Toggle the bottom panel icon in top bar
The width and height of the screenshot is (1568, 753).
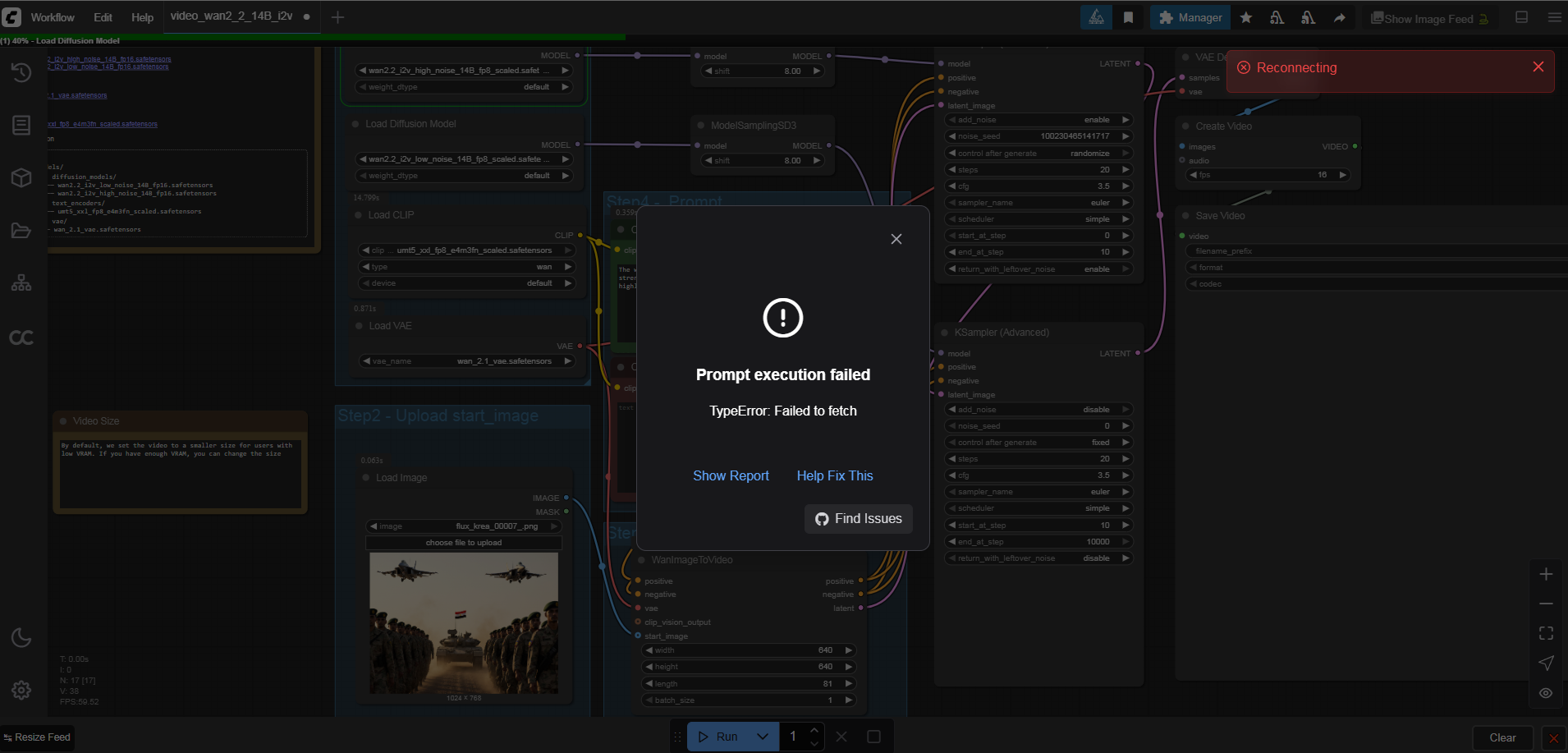click(x=1521, y=17)
